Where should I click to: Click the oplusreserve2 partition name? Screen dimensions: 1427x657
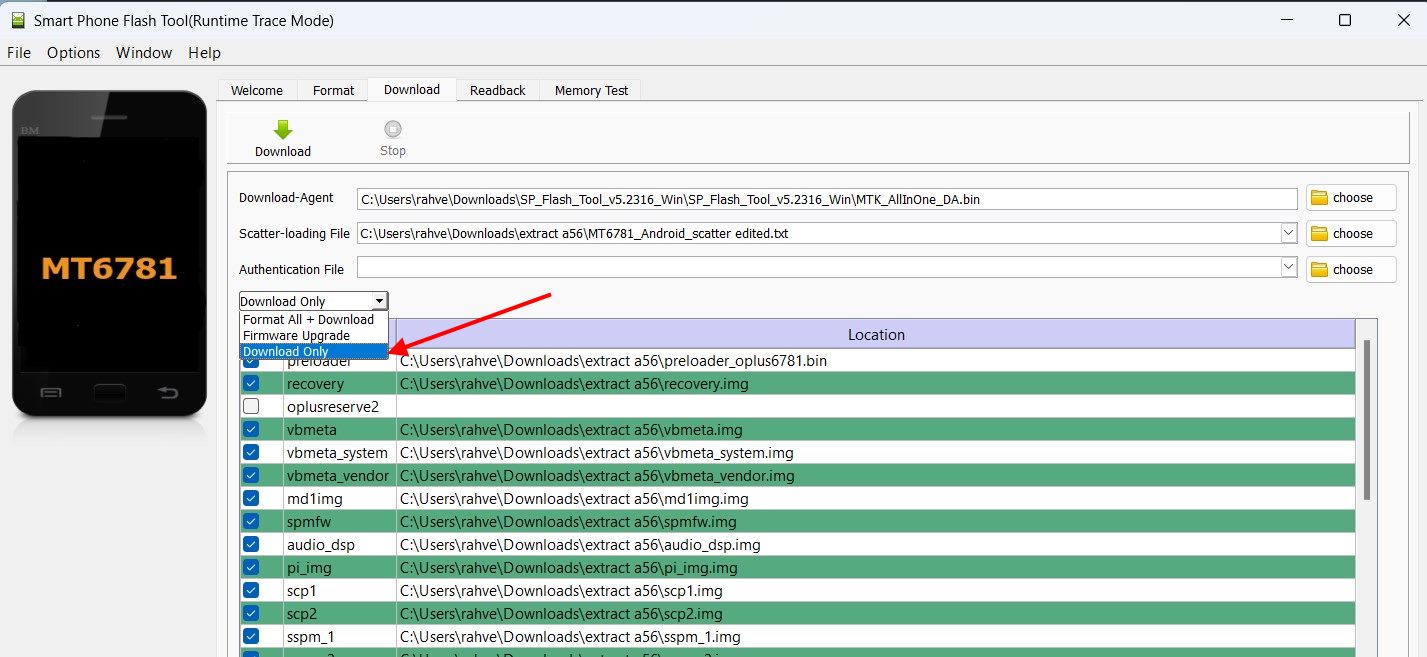pos(333,407)
